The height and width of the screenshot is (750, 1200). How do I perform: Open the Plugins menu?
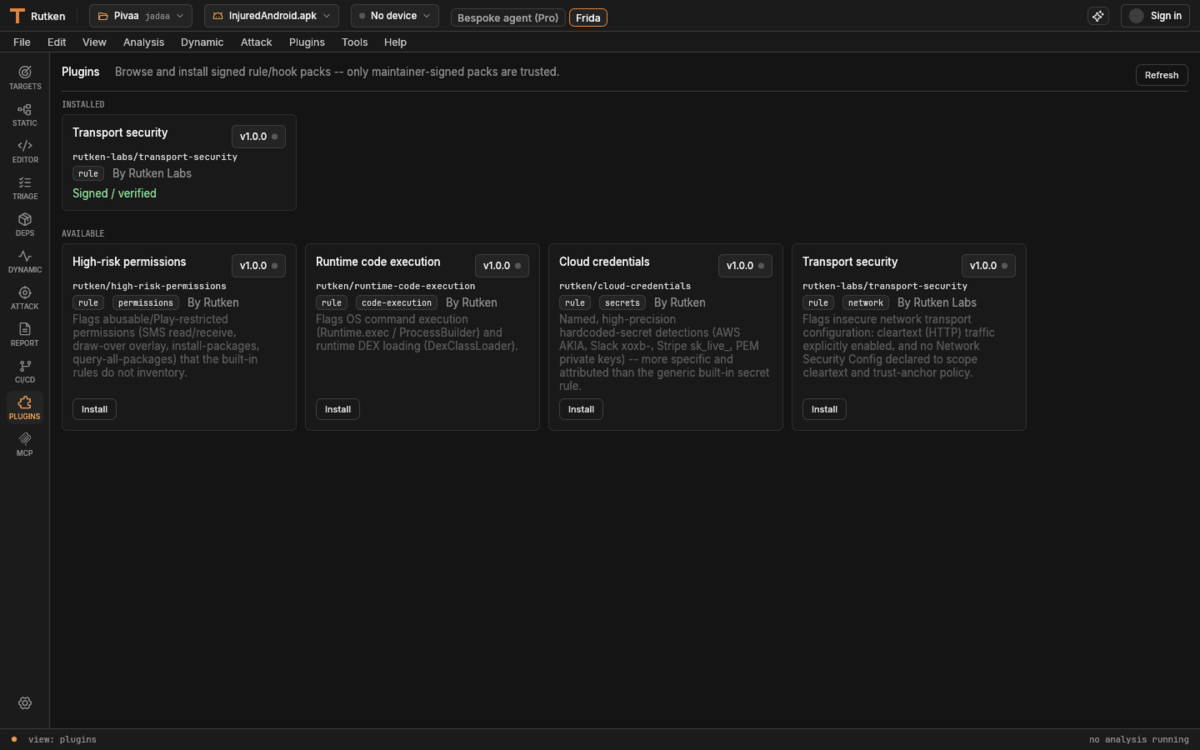307,42
